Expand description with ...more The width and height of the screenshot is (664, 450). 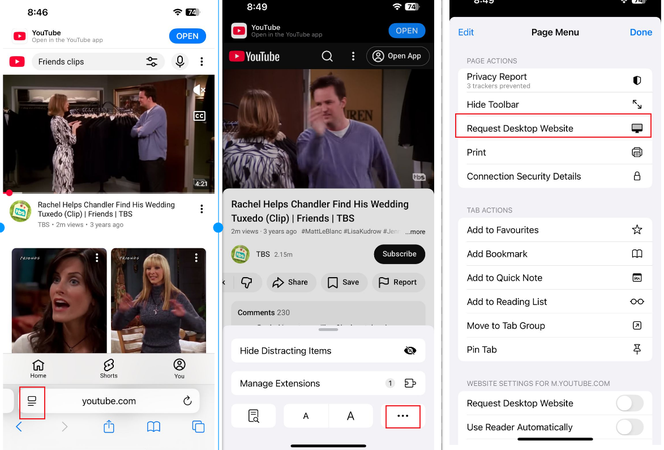click(415, 232)
